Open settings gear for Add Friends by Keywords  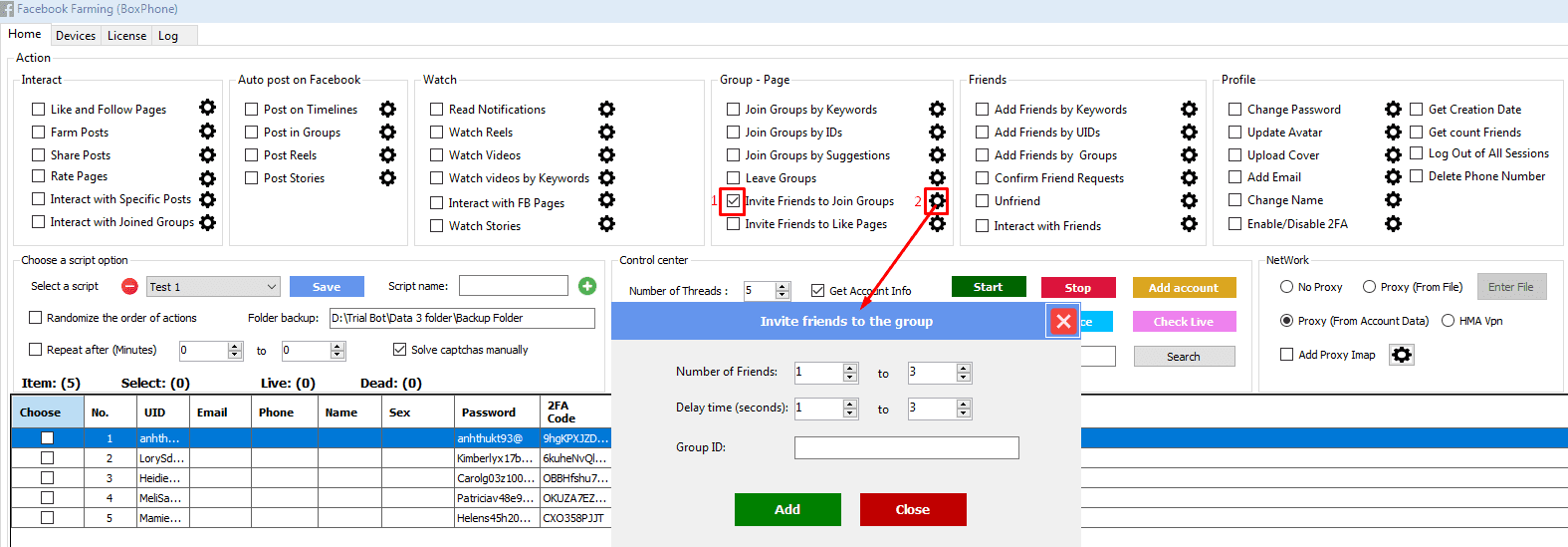coord(1189,109)
